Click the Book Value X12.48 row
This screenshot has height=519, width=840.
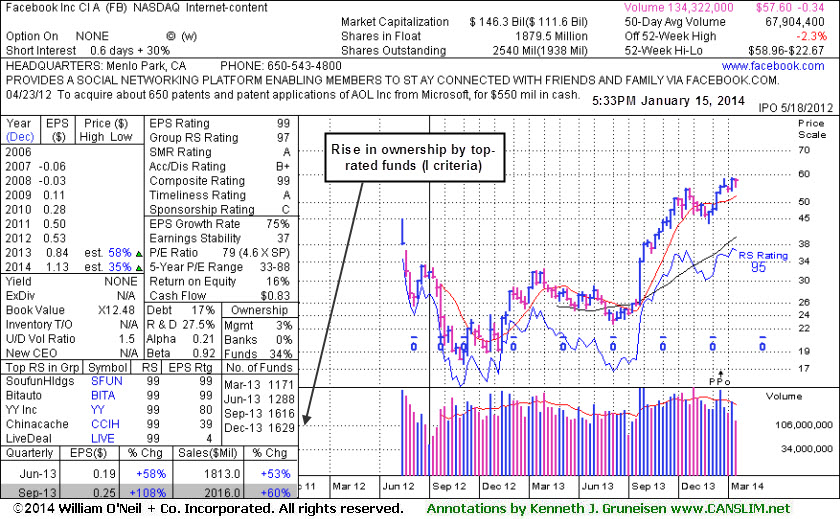[x=70, y=310]
